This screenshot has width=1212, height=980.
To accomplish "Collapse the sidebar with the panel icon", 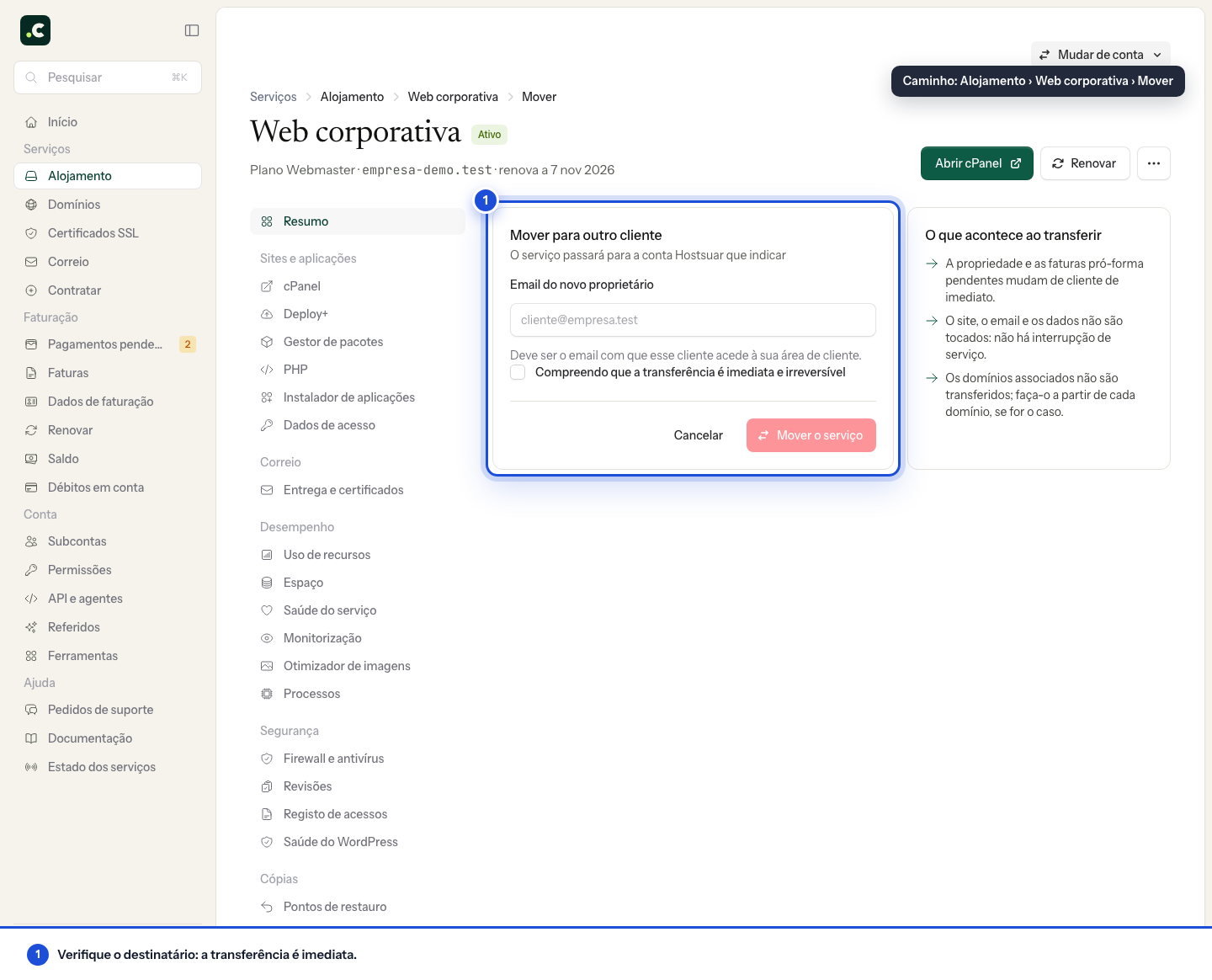I will point(192,30).
